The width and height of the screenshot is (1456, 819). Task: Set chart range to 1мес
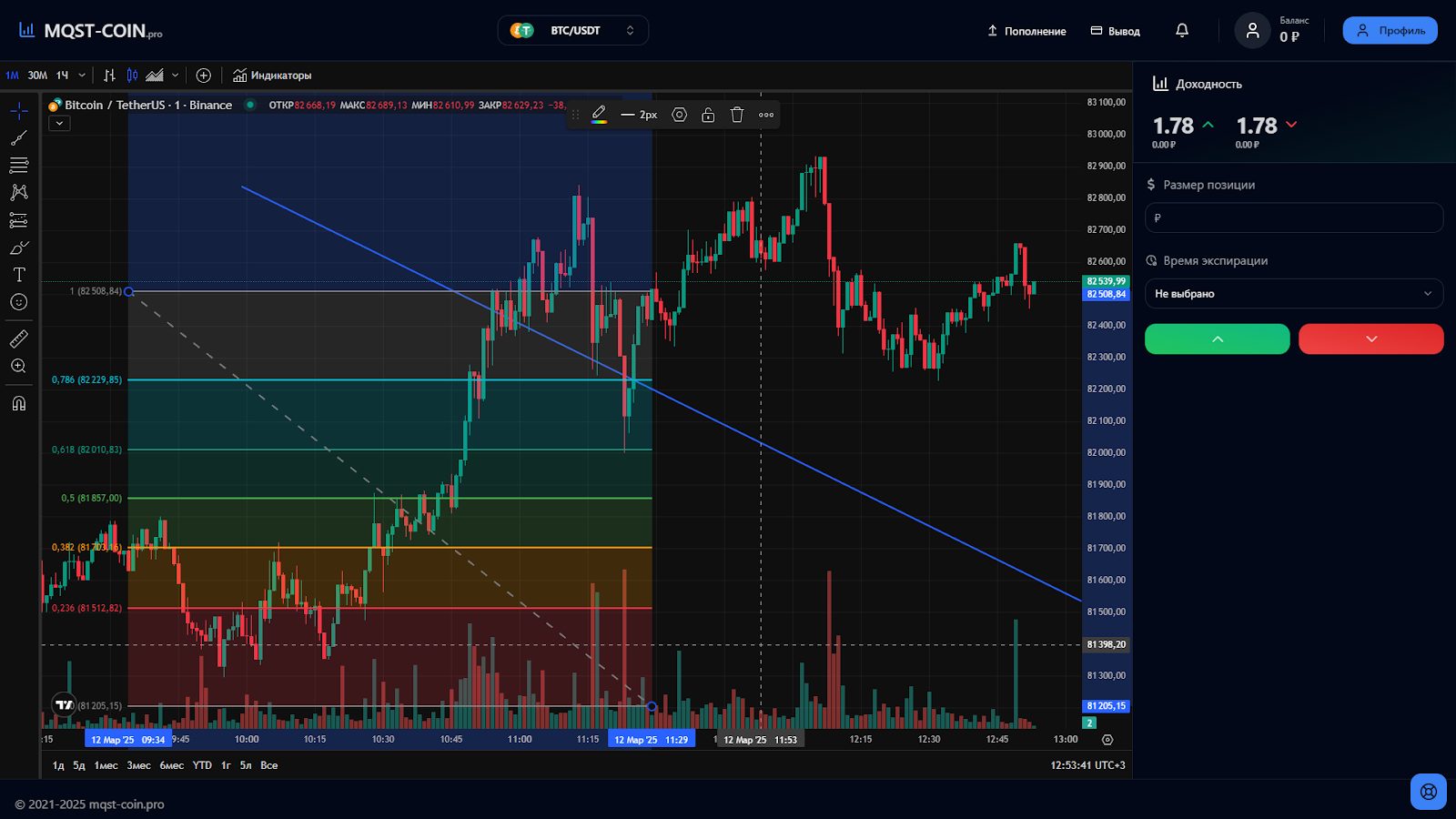(106, 765)
